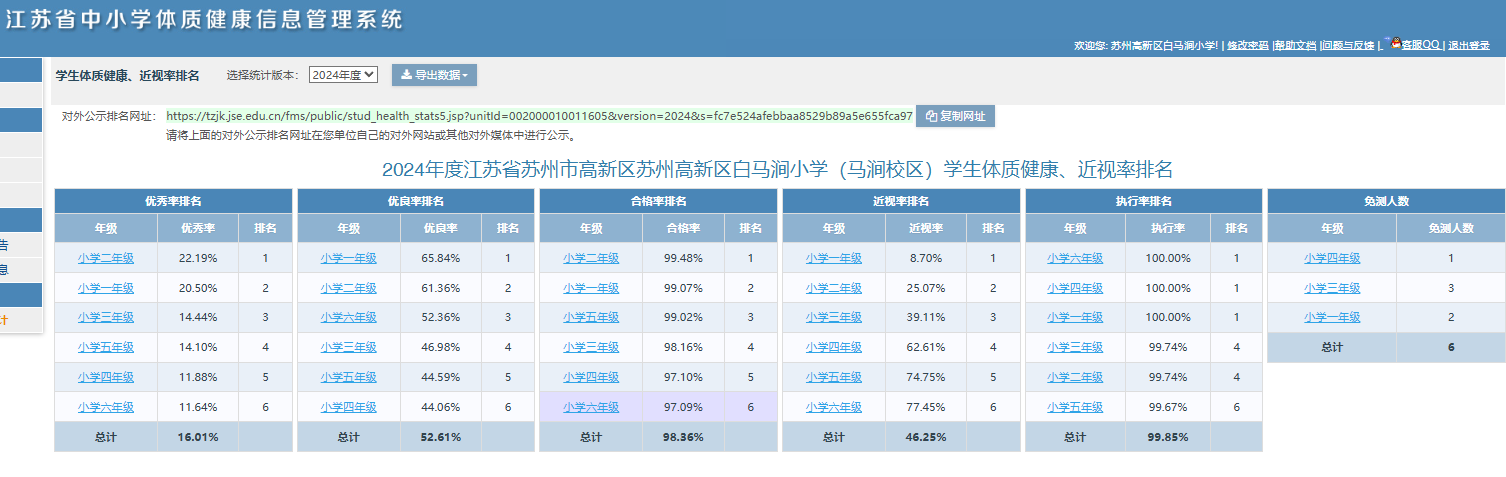Click the 近视率排名 table header
The image size is (1506, 477).
[901, 201]
